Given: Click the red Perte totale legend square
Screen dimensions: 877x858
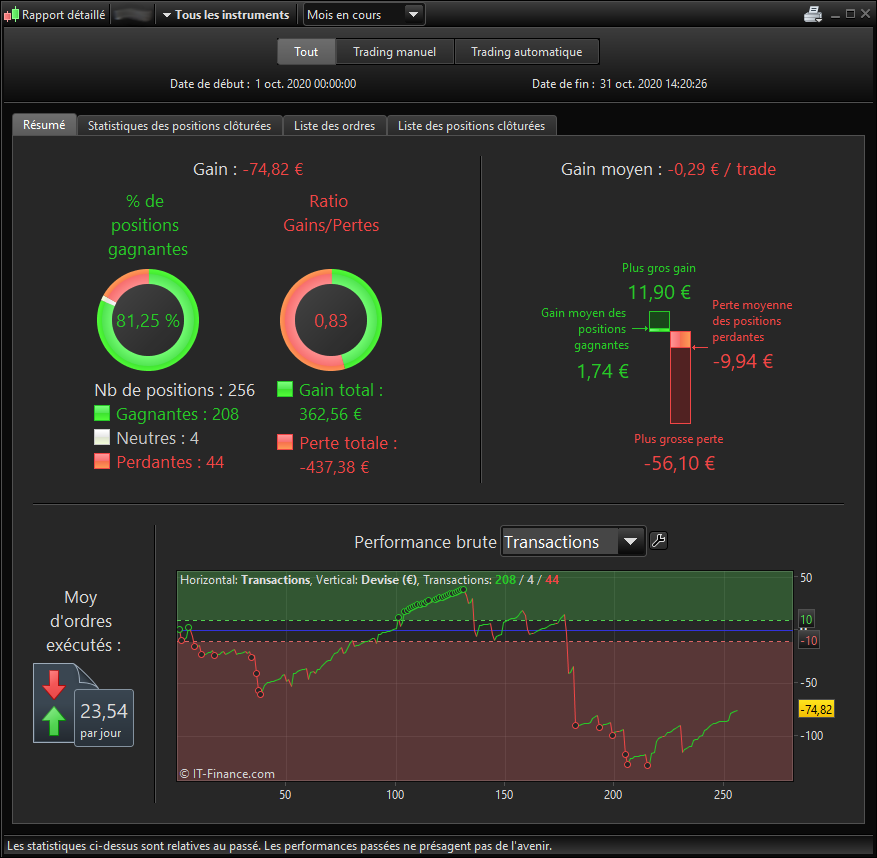Looking at the screenshot, I should point(285,442).
